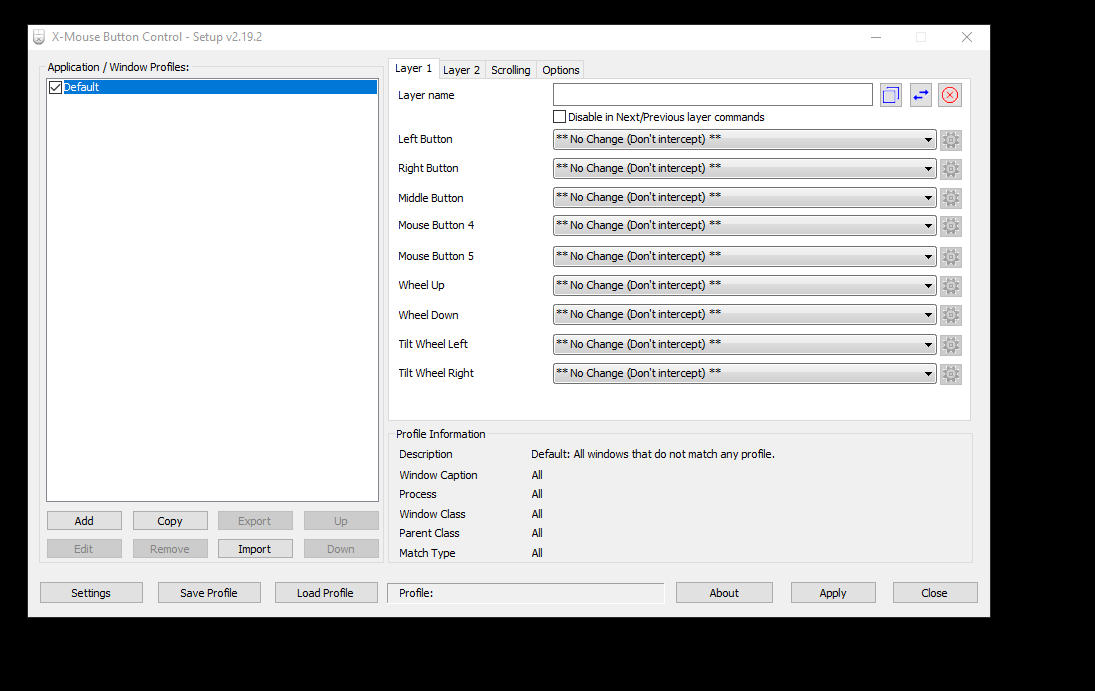This screenshot has height=691, width=1095.
Task: Switch to the Layer 1 tab
Action: [413, 68]
